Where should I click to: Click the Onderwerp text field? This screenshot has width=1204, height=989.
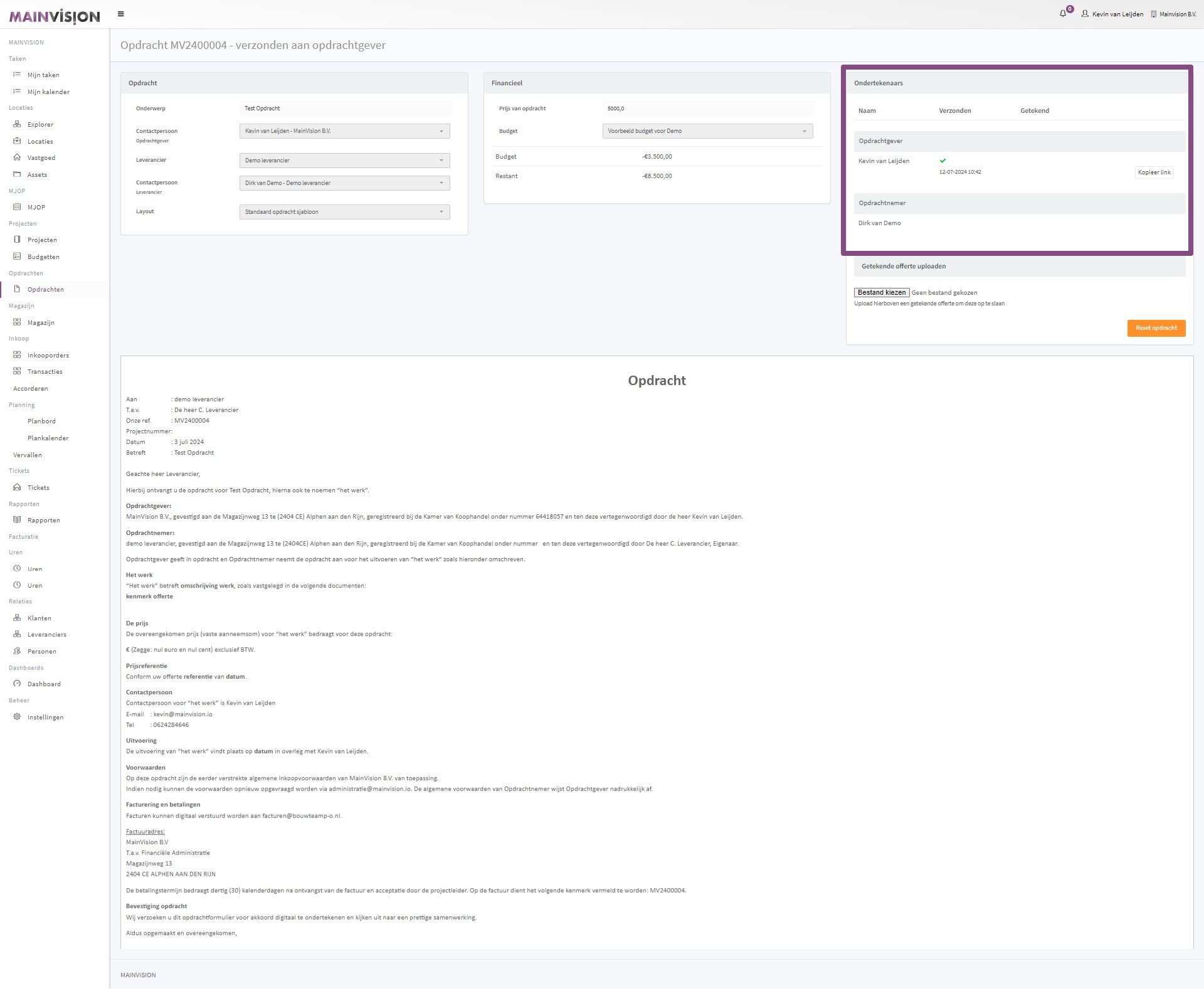[346, 108]
